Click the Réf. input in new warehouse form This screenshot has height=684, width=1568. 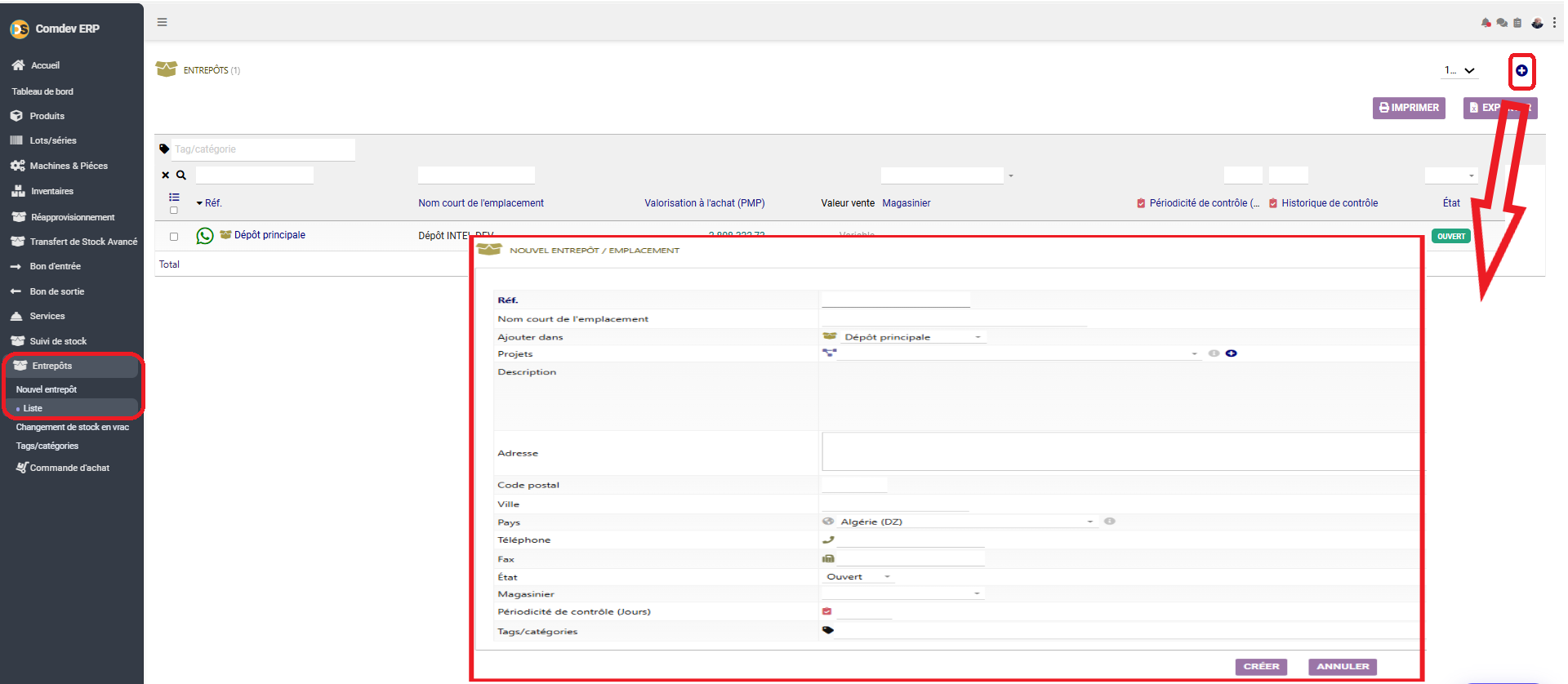coord(896,300)
